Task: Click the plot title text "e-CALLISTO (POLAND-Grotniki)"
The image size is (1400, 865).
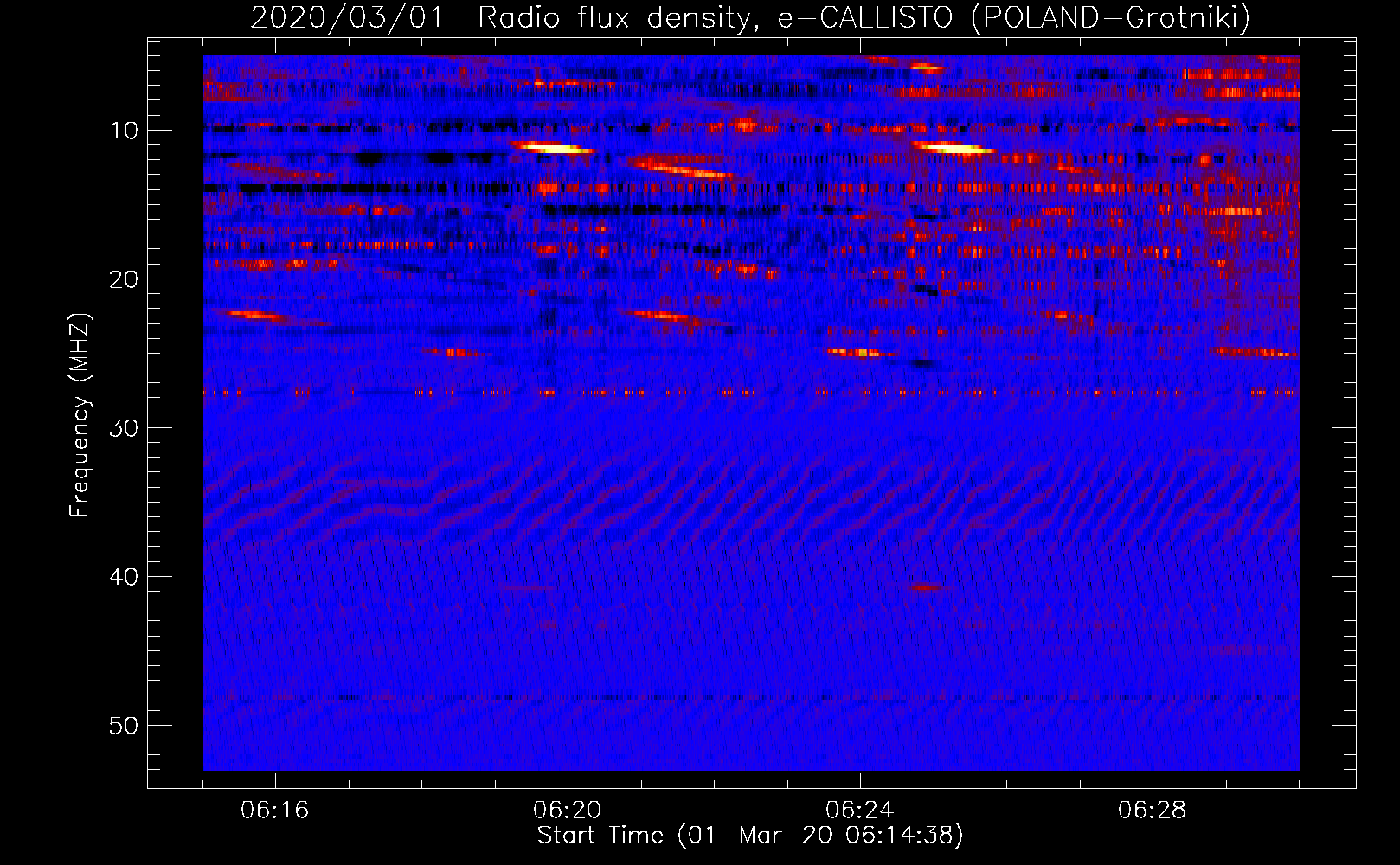Action: [1013, 17]
